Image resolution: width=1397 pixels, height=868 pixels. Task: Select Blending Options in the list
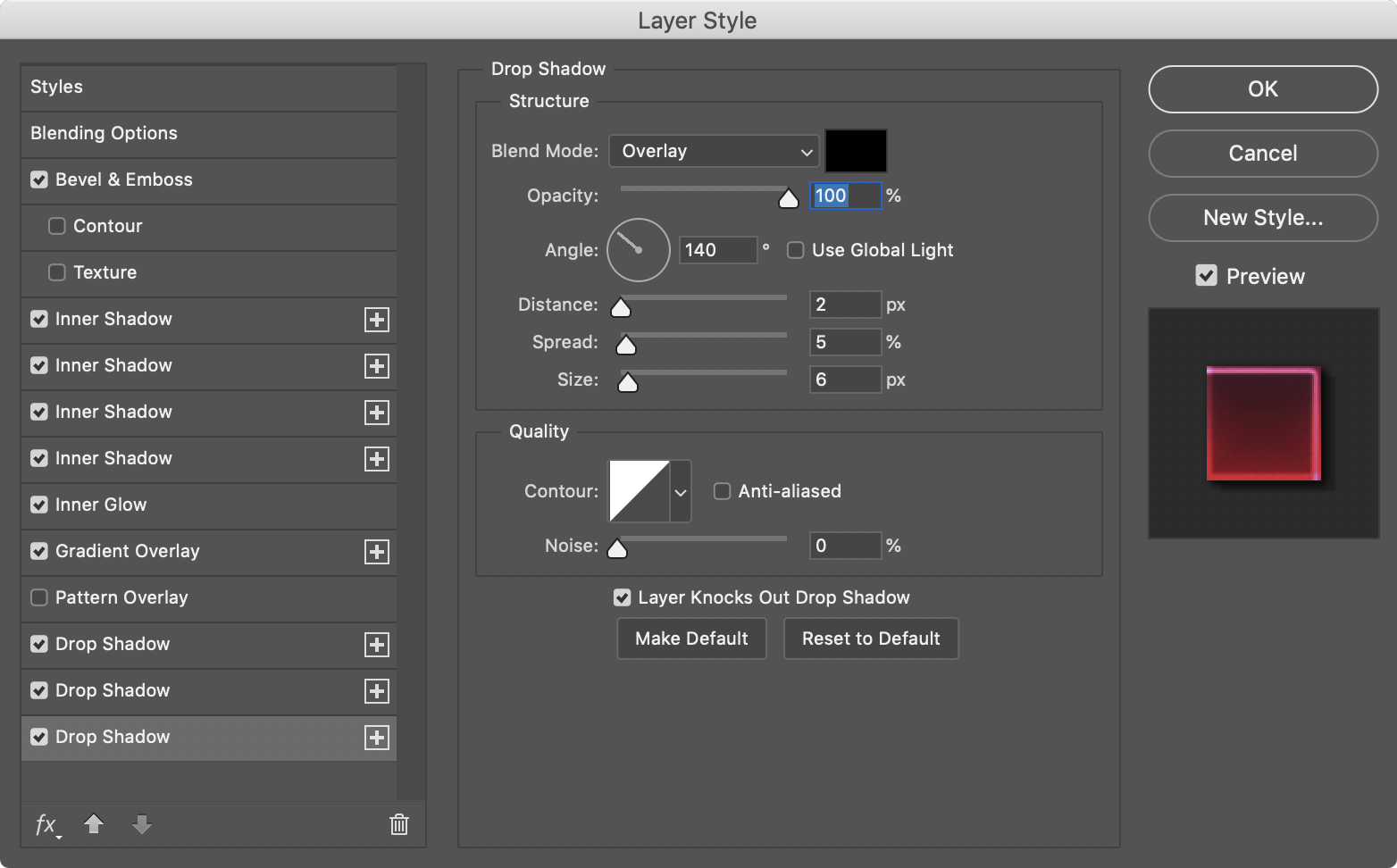coord(104,133)
